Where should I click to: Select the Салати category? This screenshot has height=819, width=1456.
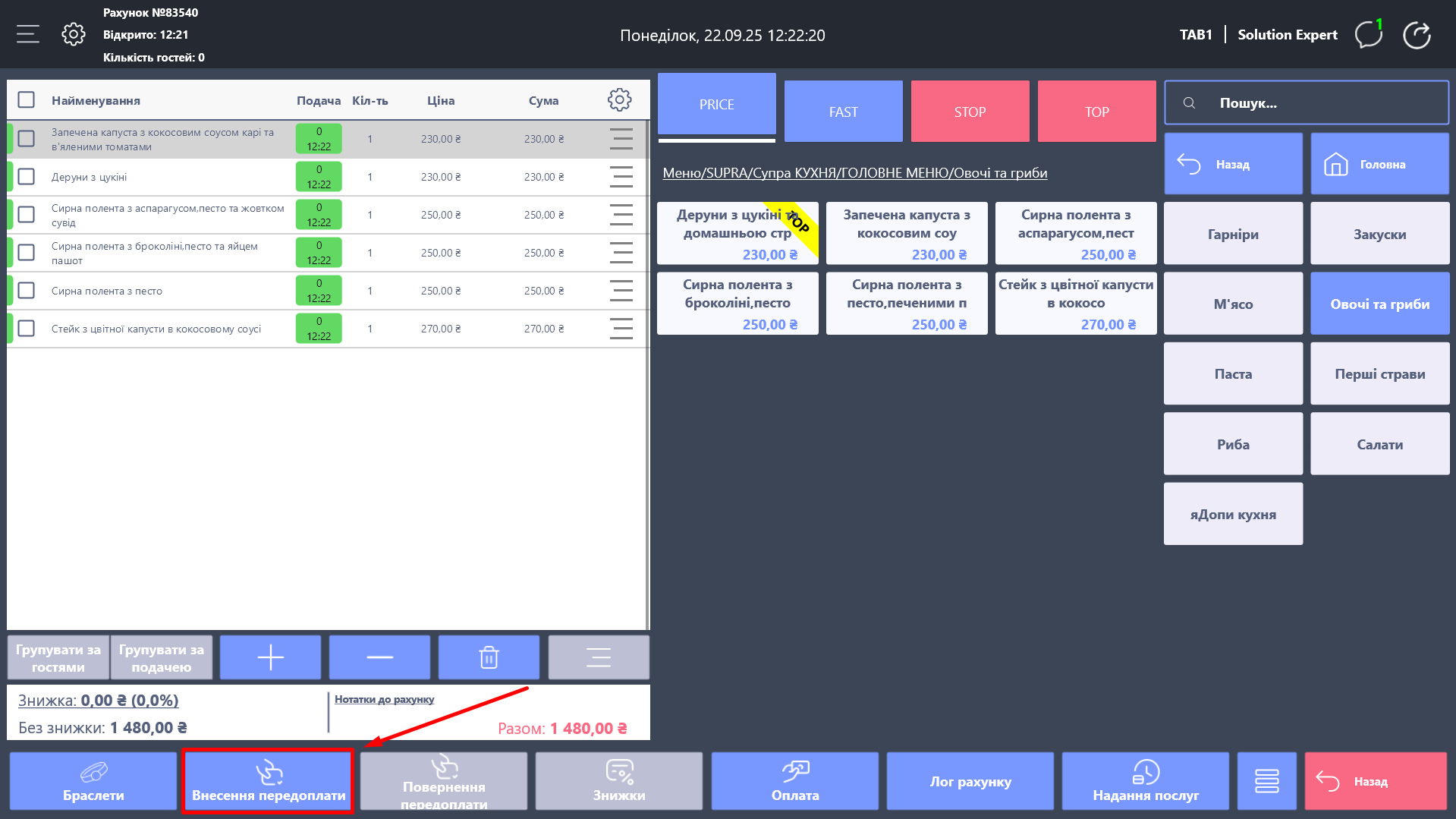1379,444
